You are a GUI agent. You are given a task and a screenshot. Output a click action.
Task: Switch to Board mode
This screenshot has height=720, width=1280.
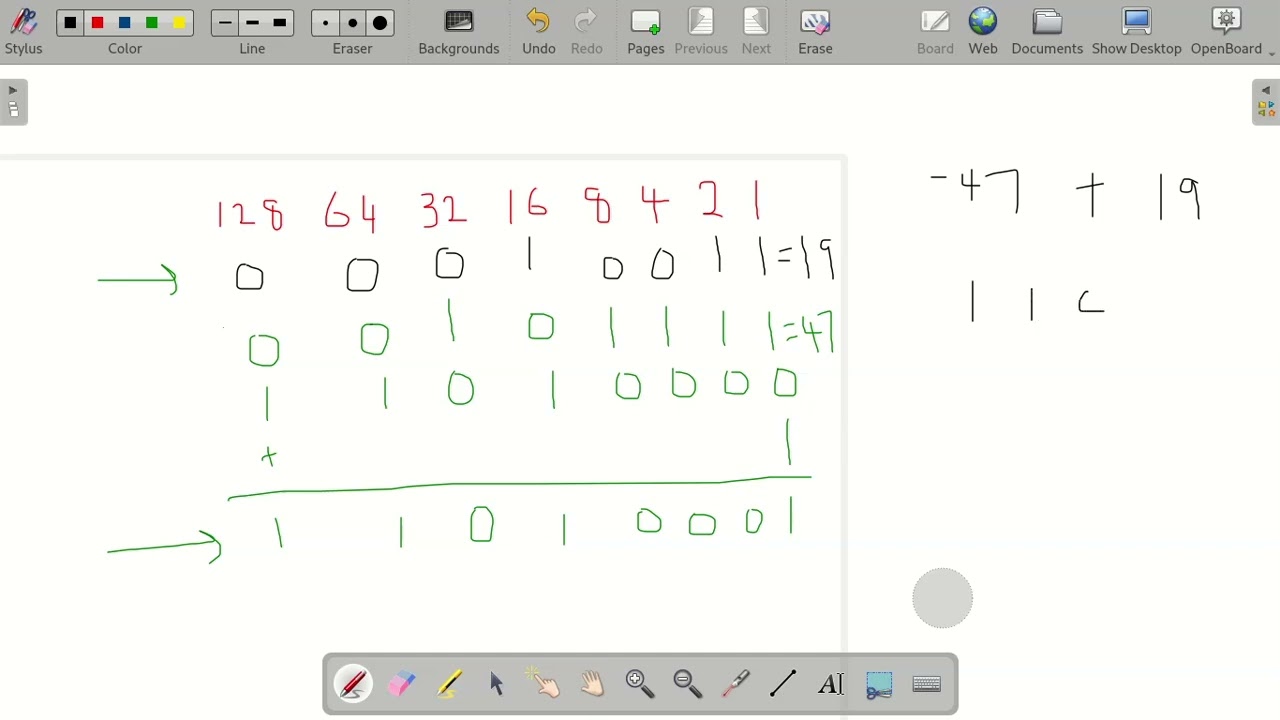pyautogui.click(x=936, y=31)
